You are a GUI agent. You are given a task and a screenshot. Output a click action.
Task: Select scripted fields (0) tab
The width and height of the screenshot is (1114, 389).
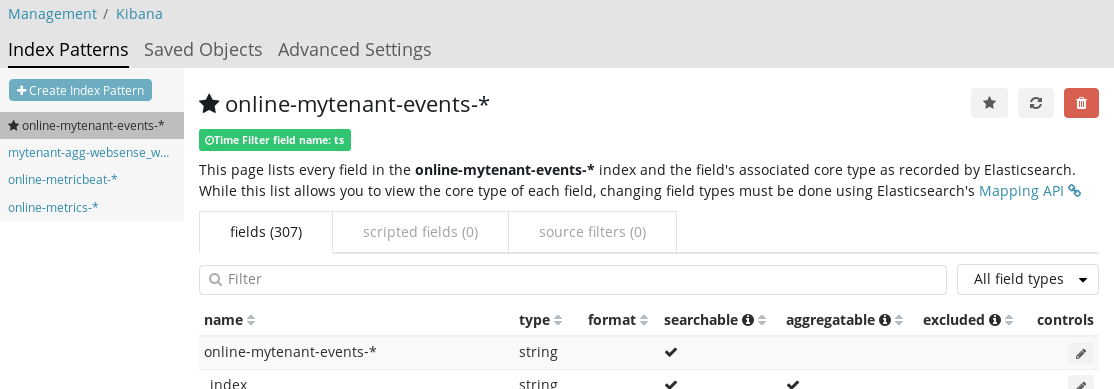click(421, 232)
